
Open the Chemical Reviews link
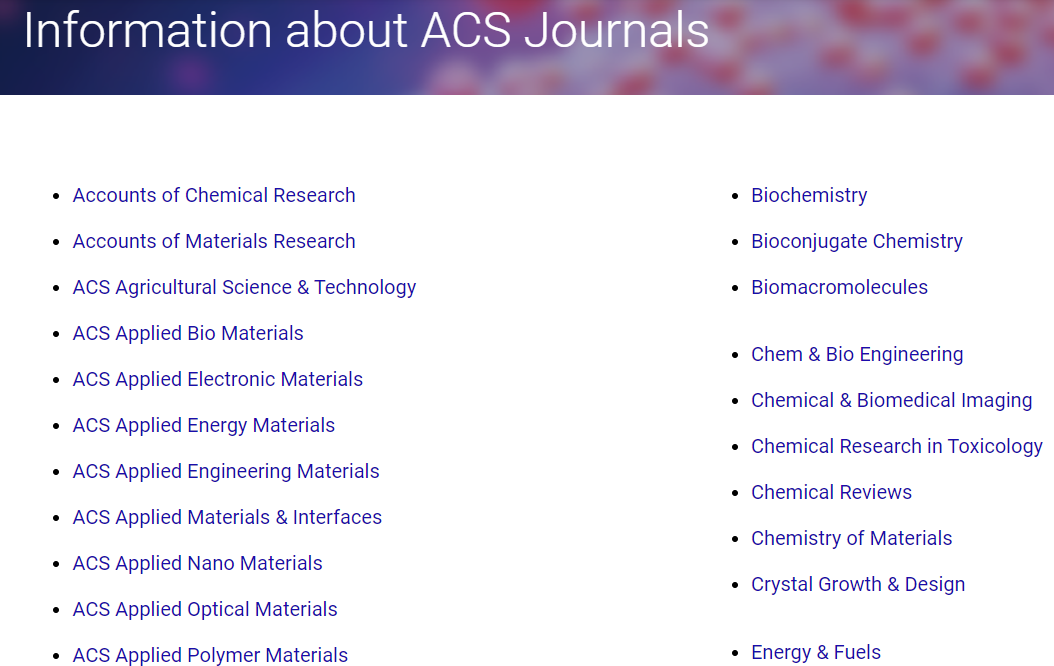(831, 492)
